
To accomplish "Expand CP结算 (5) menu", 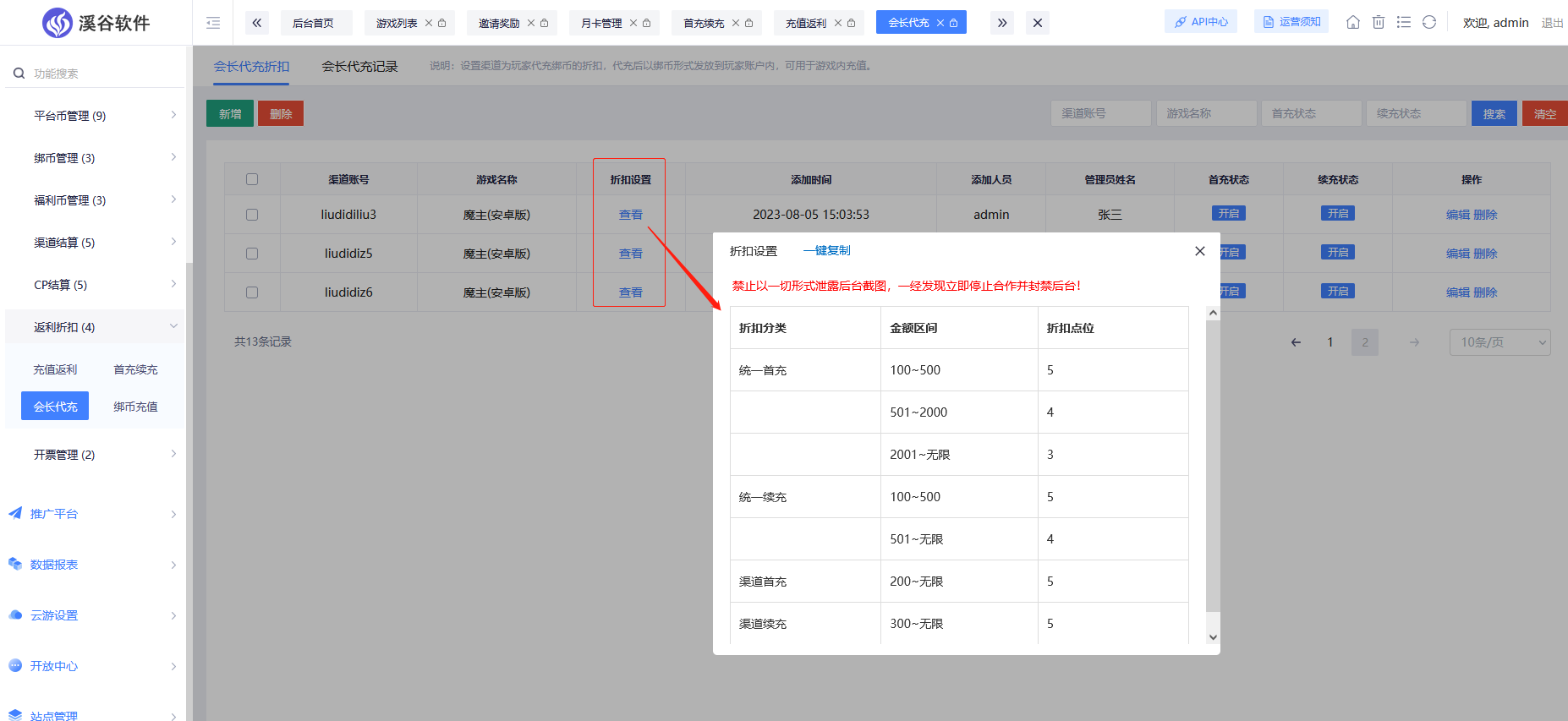I will point(95,285).
